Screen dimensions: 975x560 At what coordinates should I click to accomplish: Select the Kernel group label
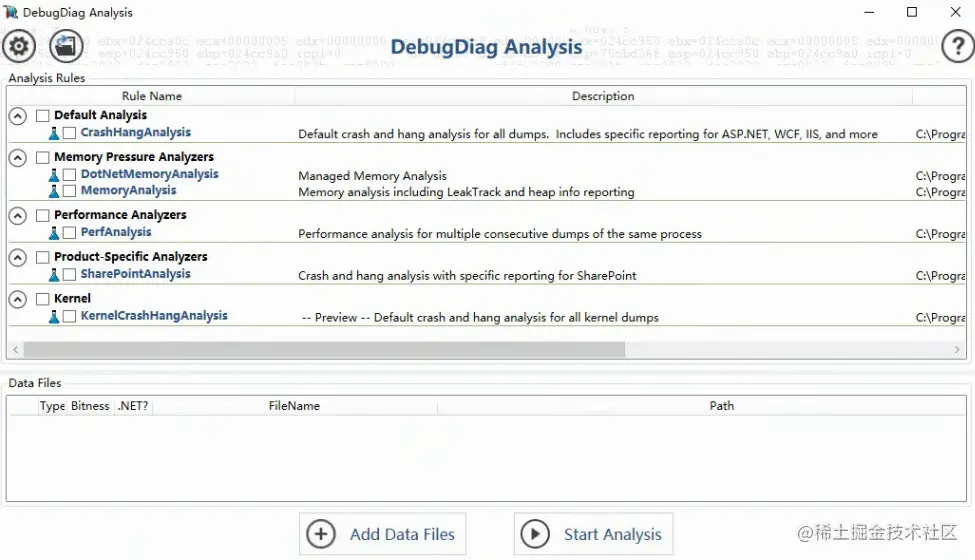[72, 298]
